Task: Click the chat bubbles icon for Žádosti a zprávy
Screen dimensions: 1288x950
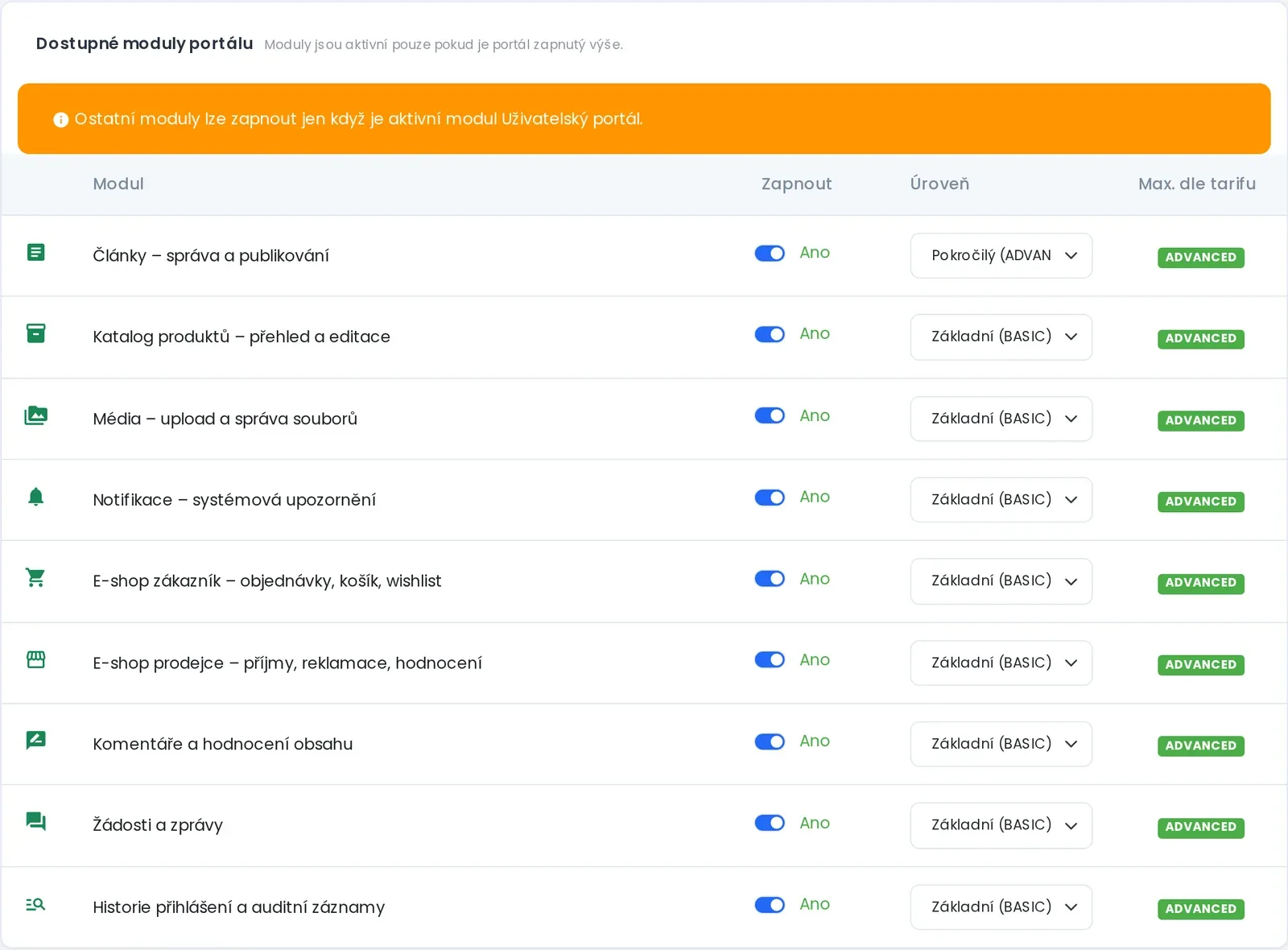Action: [35, 822]
